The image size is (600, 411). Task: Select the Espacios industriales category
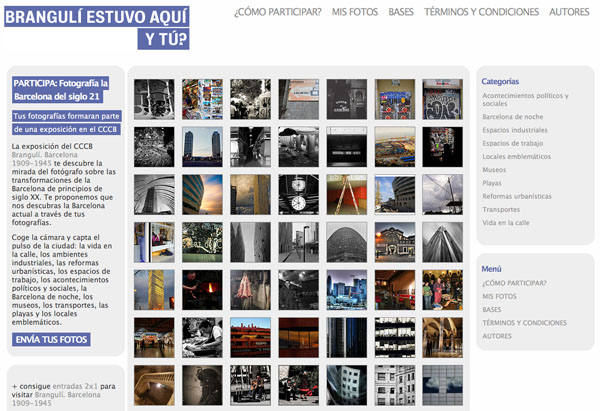514,130
